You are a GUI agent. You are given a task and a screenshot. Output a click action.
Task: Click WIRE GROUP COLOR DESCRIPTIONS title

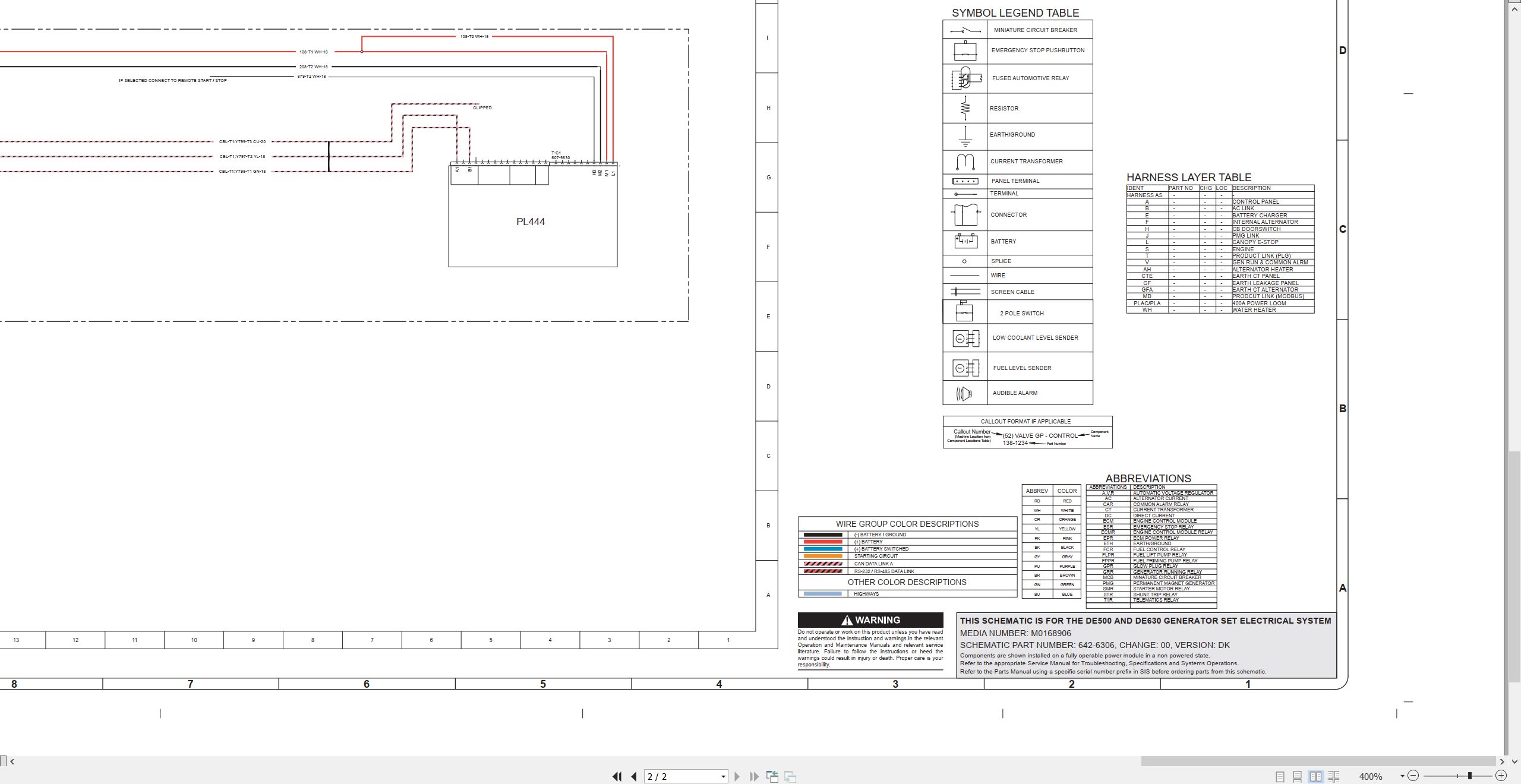(907, 524)
